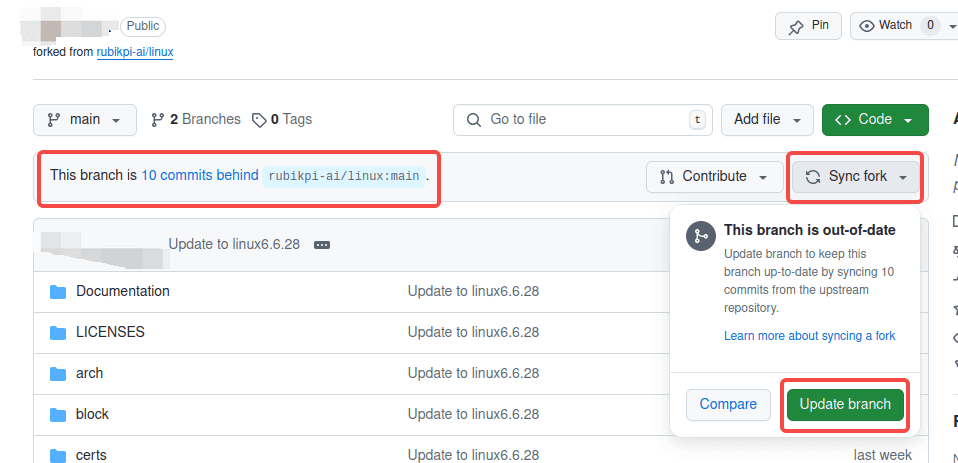Click the 10 commits behind link
958x463 pixels.
click(200, 175)
